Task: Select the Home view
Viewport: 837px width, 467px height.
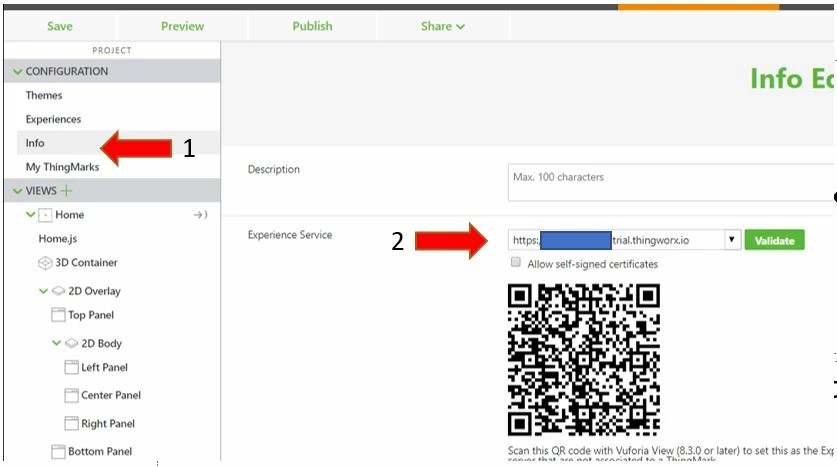Action: point(69,215)
